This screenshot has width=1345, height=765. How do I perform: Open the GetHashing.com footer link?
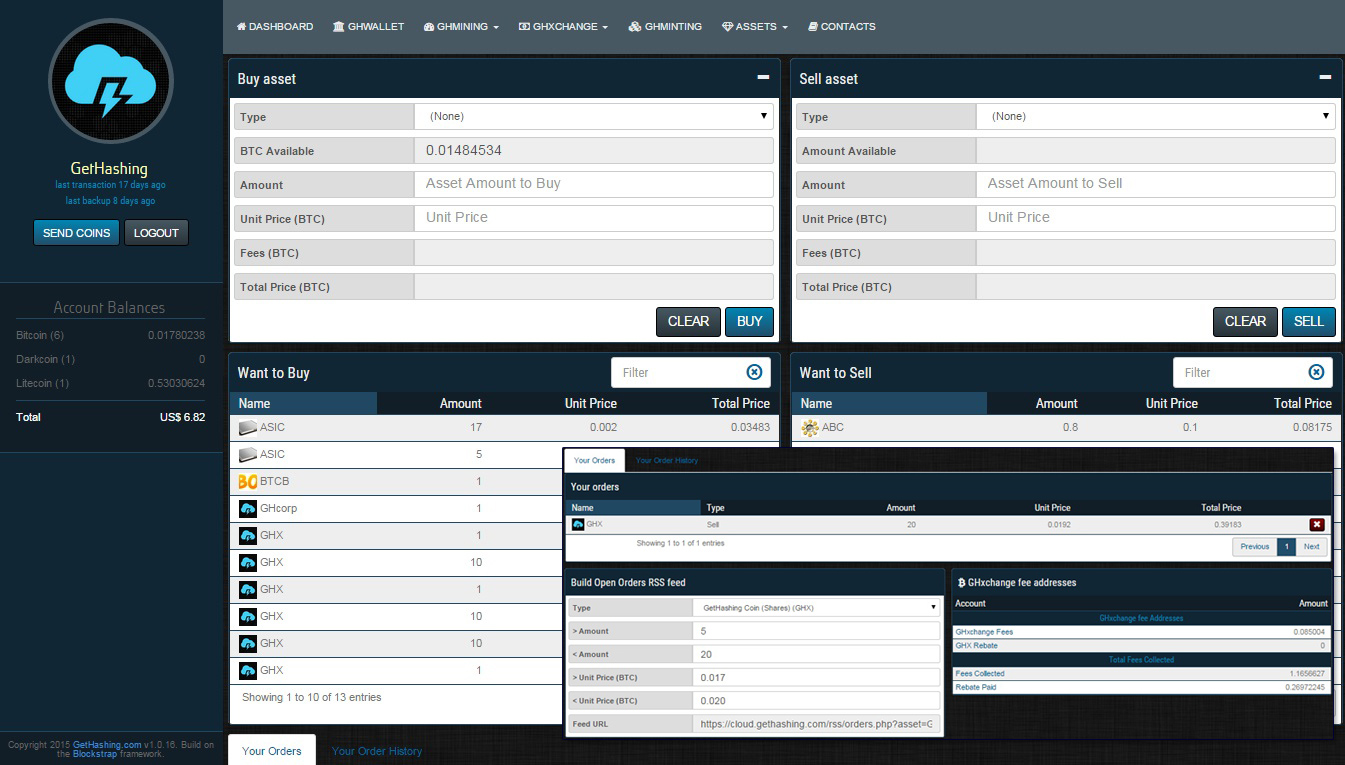pos(107,744)
